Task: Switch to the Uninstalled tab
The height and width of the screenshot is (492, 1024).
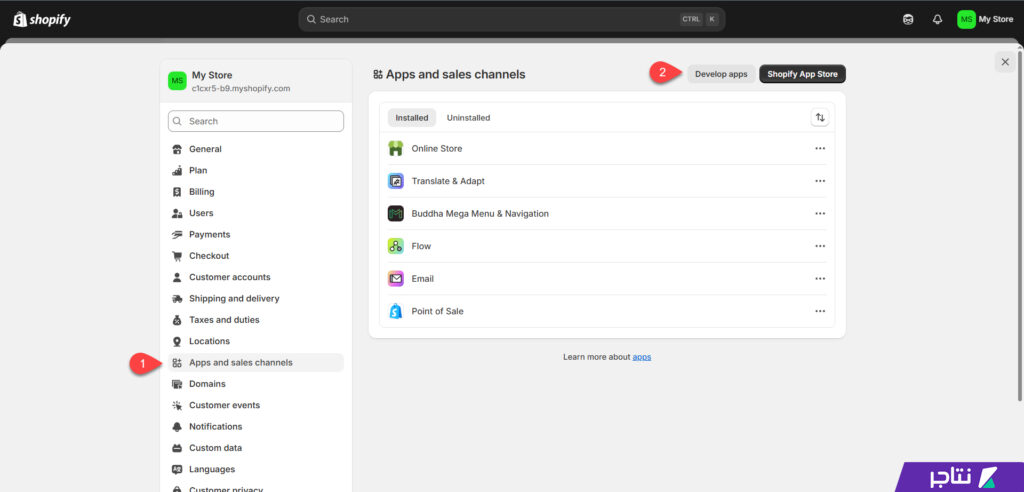Action: (468, 118)
